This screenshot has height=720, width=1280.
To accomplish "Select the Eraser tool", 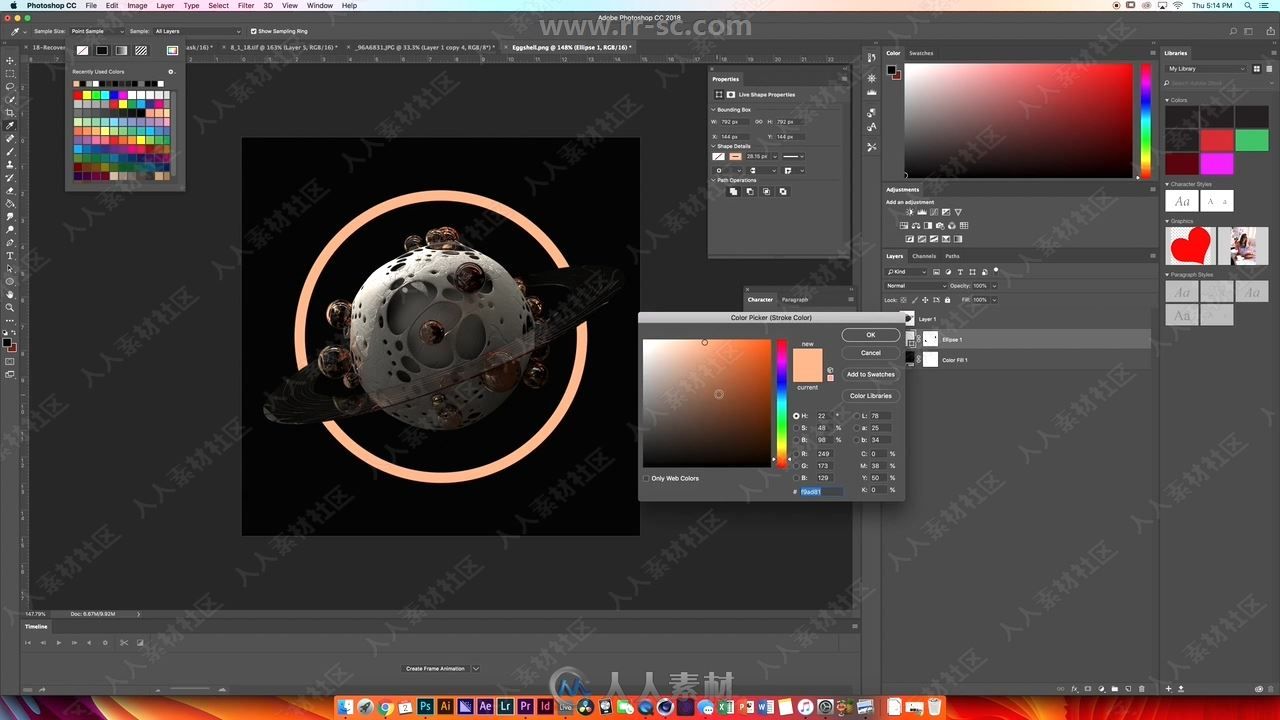I will pos(10,190).
